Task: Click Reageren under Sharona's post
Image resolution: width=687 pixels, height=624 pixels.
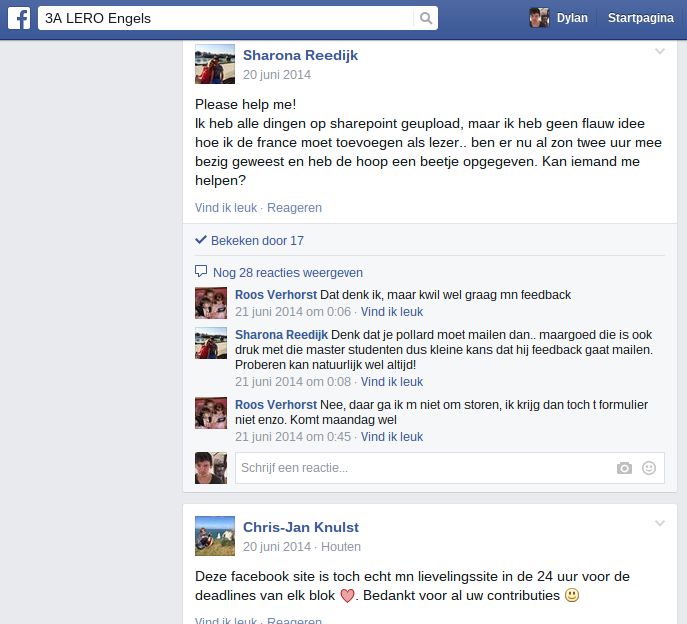Action: 294,208
